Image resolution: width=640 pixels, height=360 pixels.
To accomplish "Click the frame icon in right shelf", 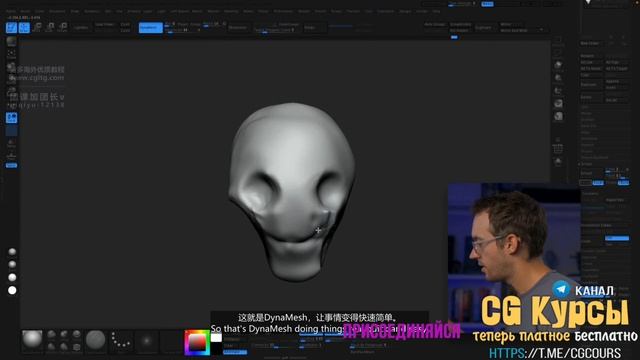I will [x=558, y=104].
